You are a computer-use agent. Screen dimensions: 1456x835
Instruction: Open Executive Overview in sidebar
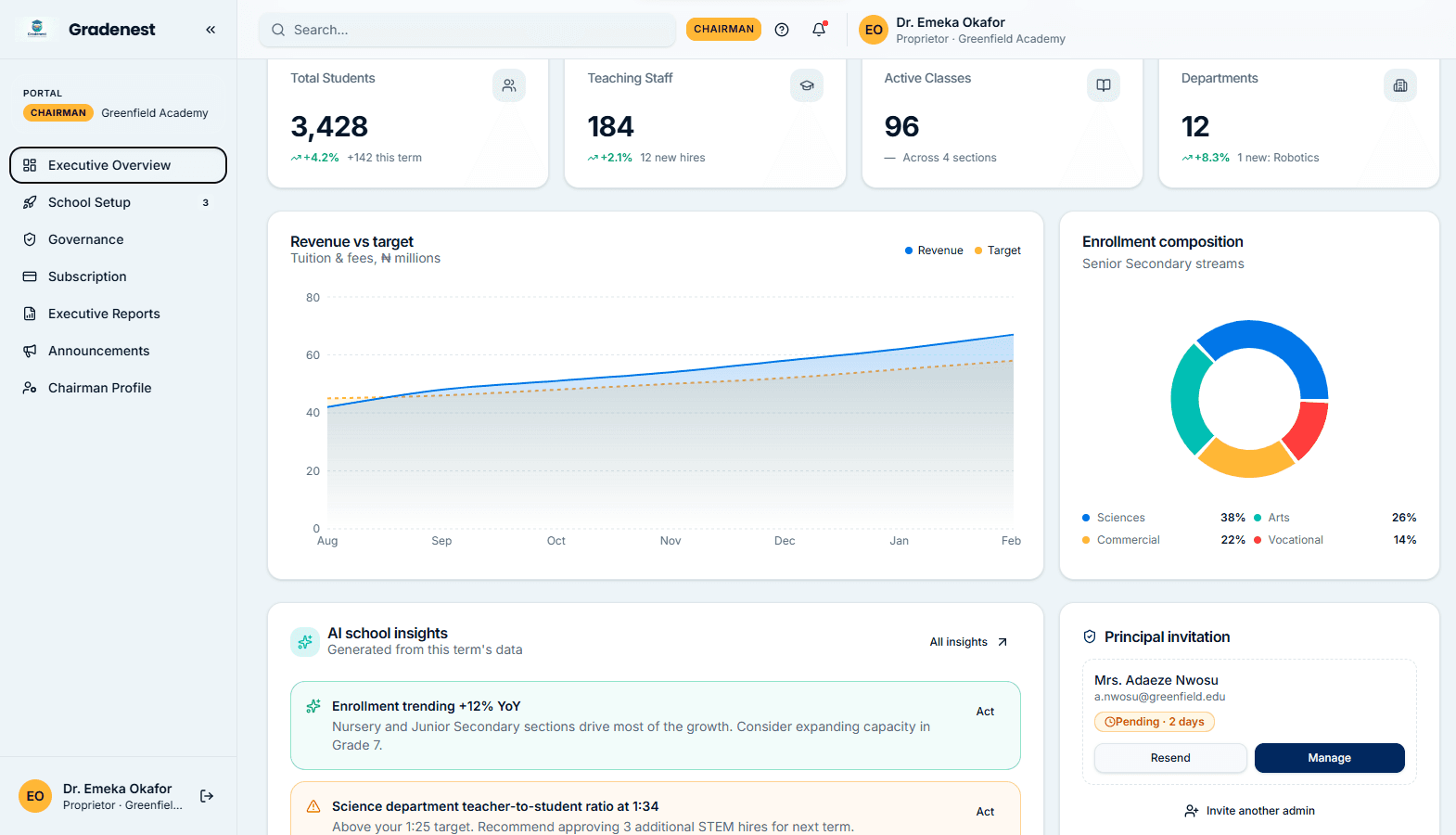point(118,165)
